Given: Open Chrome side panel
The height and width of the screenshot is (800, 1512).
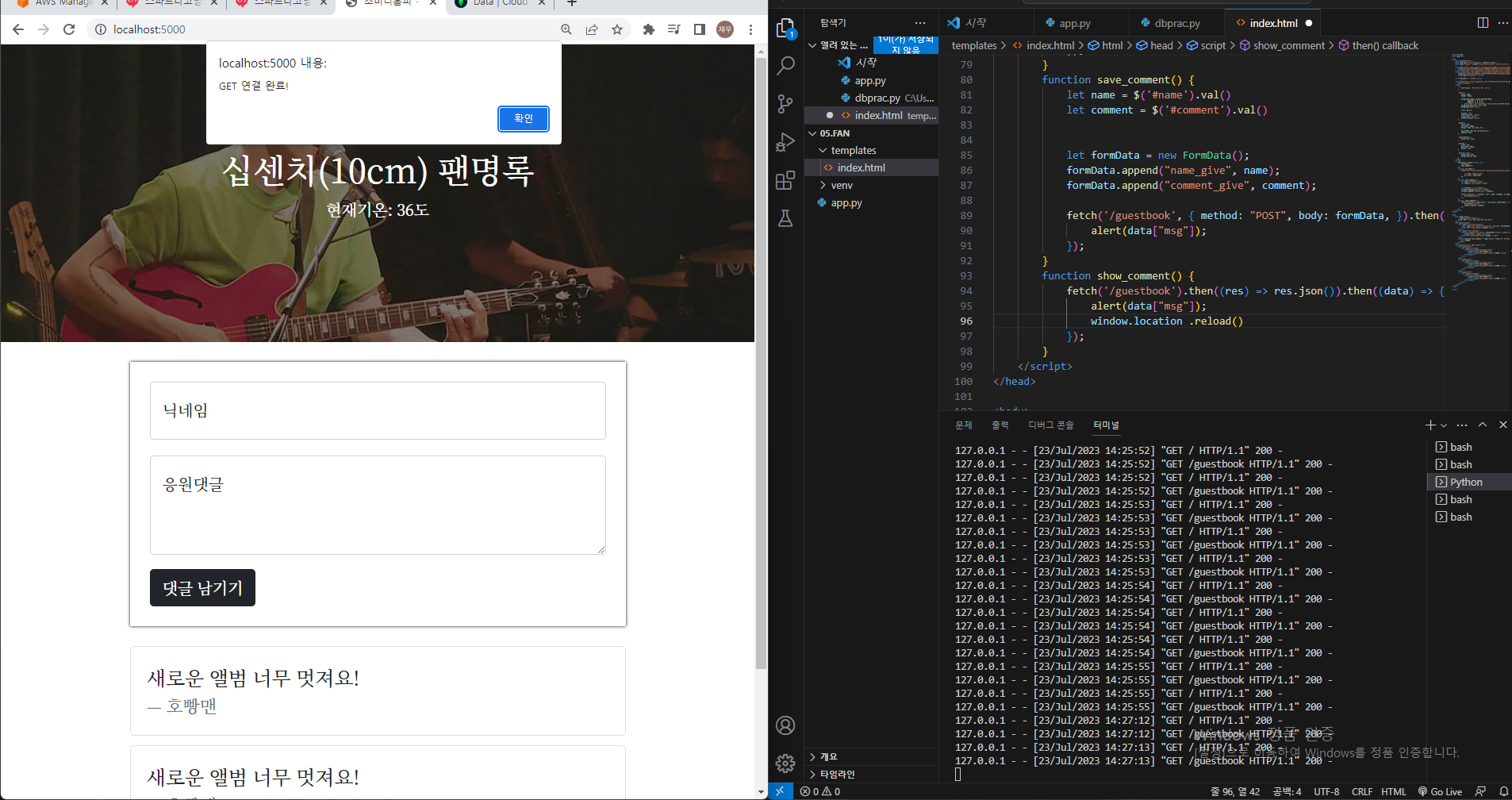Looking at the screenshot, I should [x=700, y=29].
